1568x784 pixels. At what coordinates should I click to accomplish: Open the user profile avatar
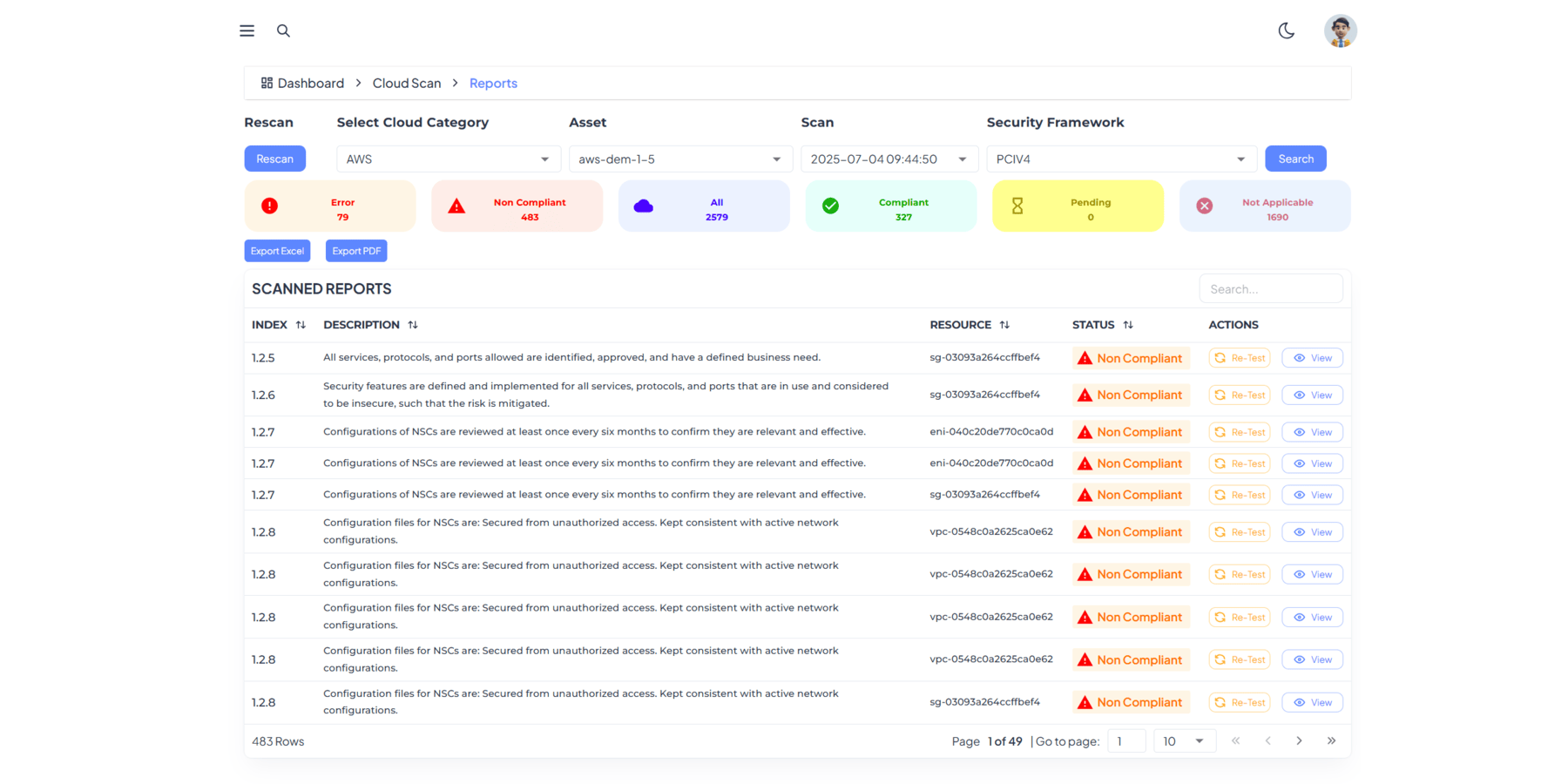1340,30
